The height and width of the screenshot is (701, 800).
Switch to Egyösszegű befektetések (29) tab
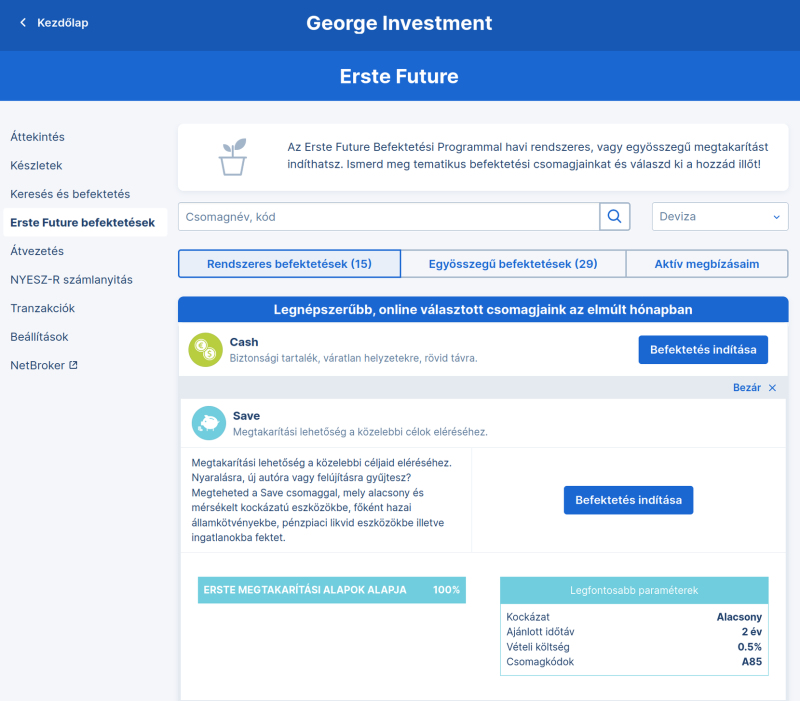tap(513, 264)
